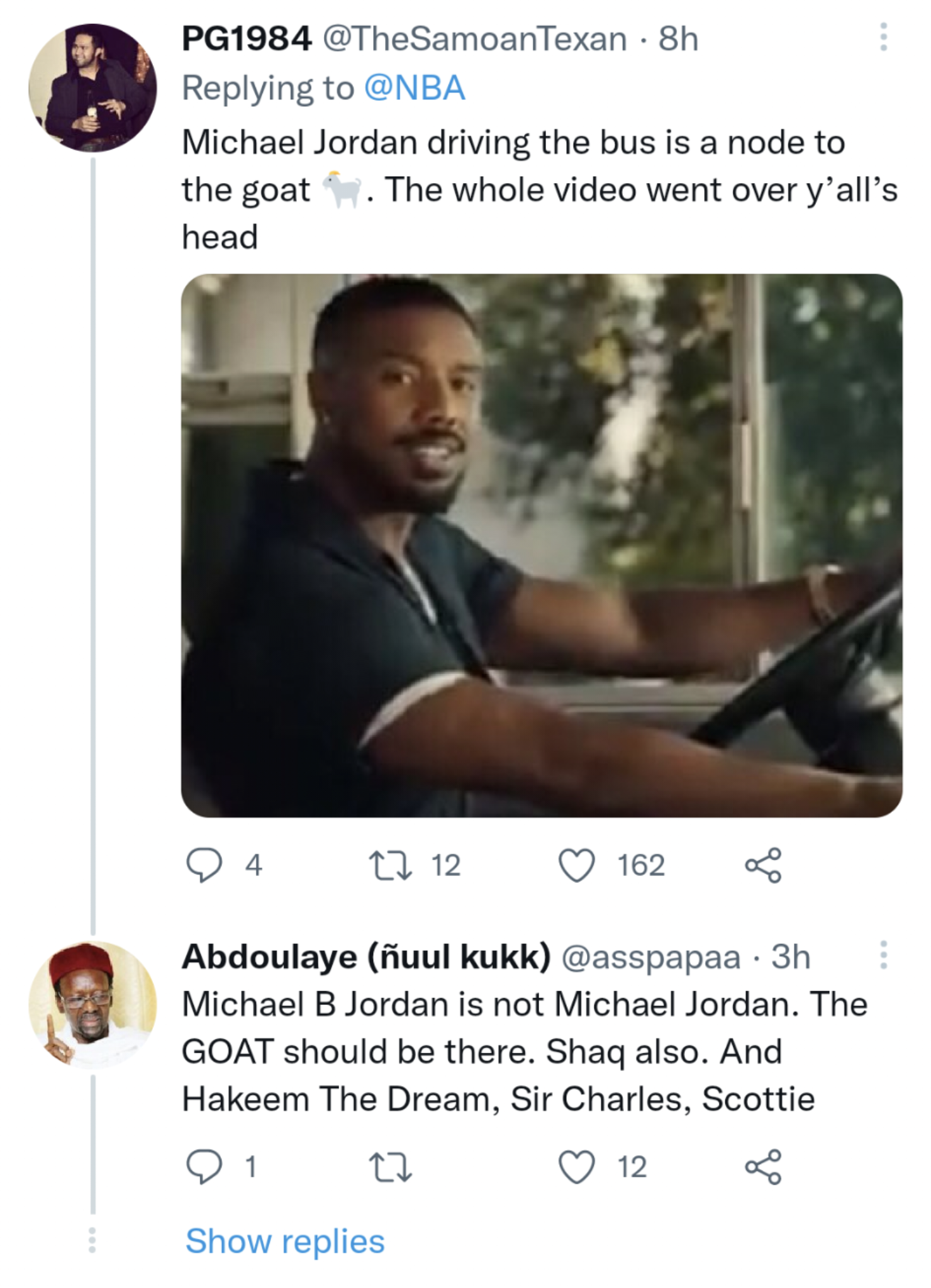Visit @TheSamoanTexan handle
Image resolution: width=931 pixels, height=1288 pixels.
[x=475, y=39]
